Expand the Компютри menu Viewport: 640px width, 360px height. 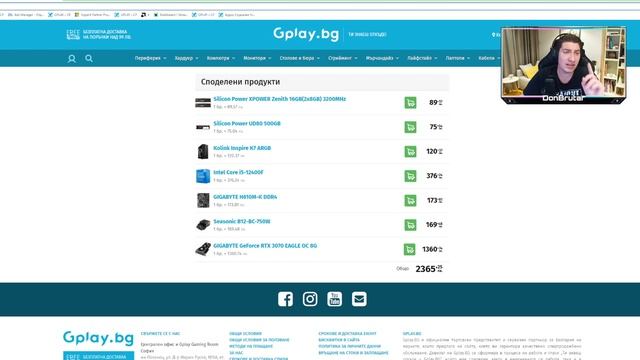pyautogui.click(x=221, y=58)
